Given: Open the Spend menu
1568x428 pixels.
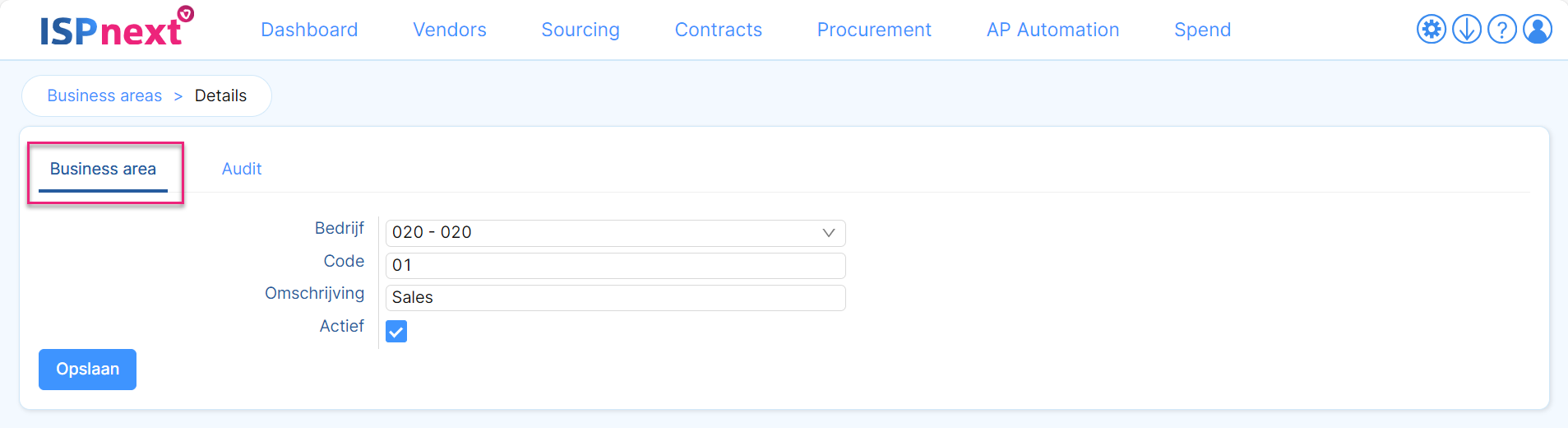Looking at the screenshot, I should point(1202,30).
